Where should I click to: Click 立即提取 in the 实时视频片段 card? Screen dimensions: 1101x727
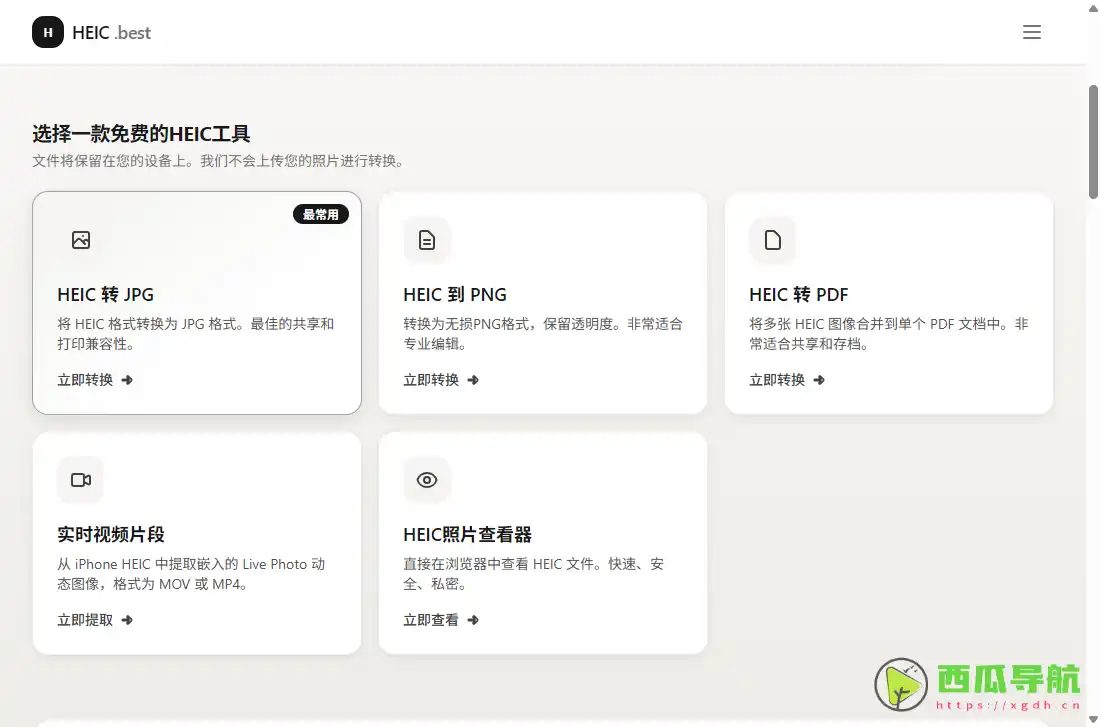tap(85, 620)
